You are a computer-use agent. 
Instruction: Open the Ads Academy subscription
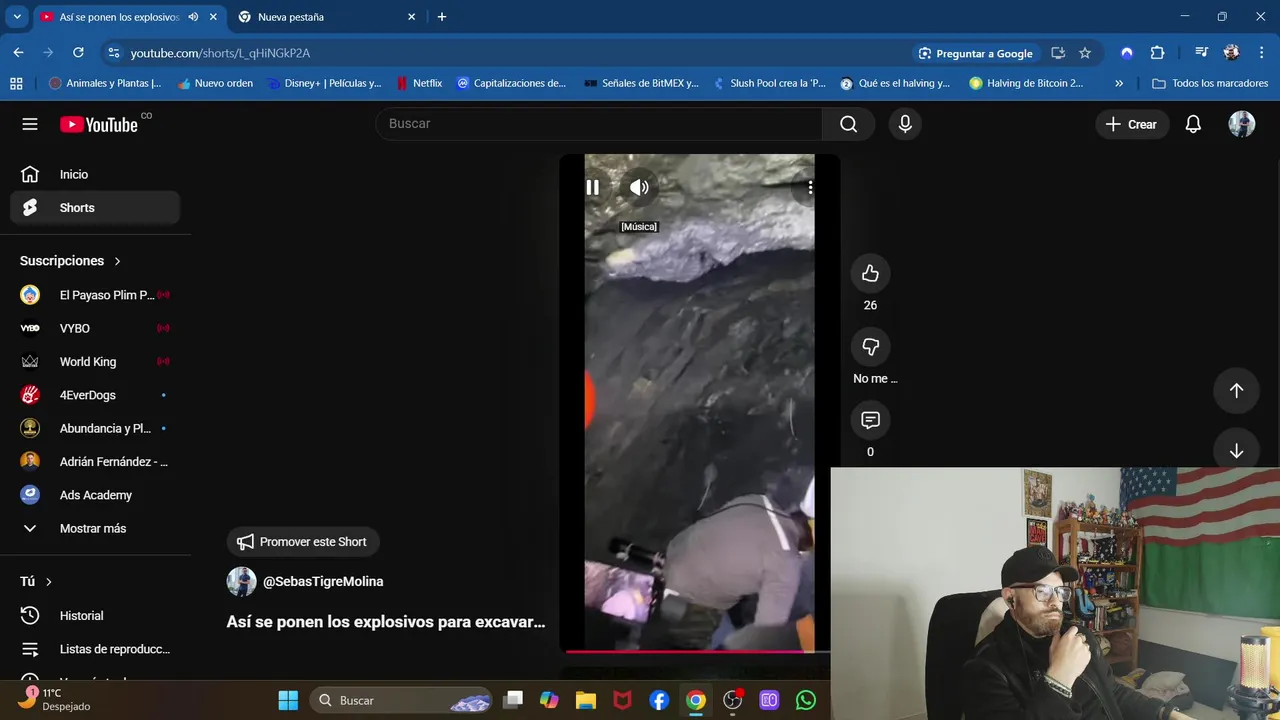(95, 495)
